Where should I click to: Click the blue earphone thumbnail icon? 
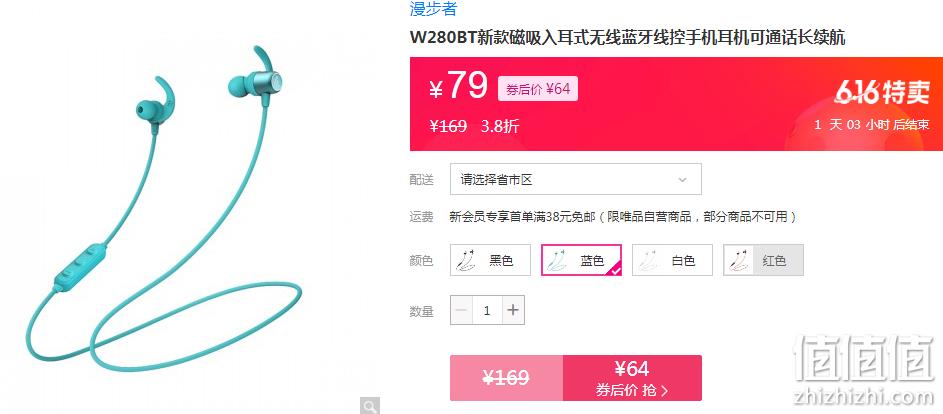point(556,260)
